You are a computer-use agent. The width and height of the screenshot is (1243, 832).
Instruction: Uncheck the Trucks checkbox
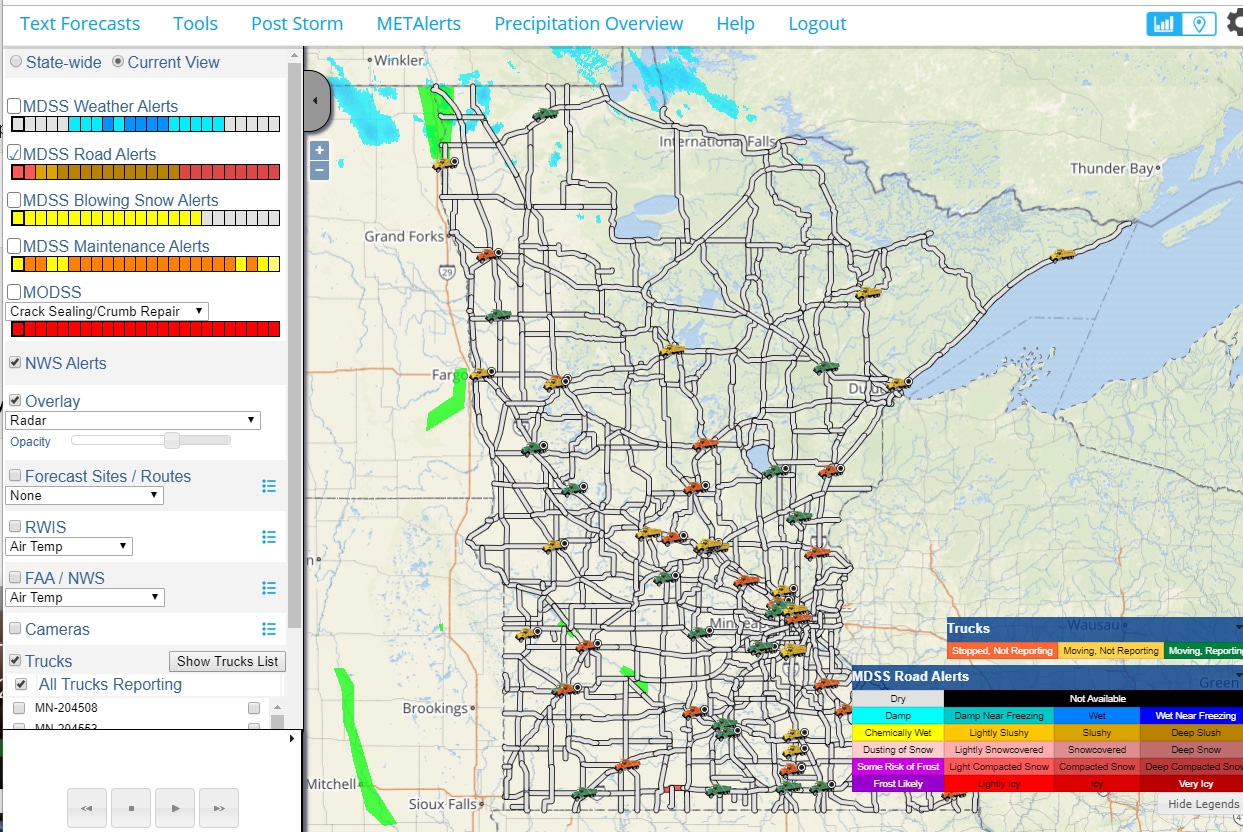(x=15, y=661)
